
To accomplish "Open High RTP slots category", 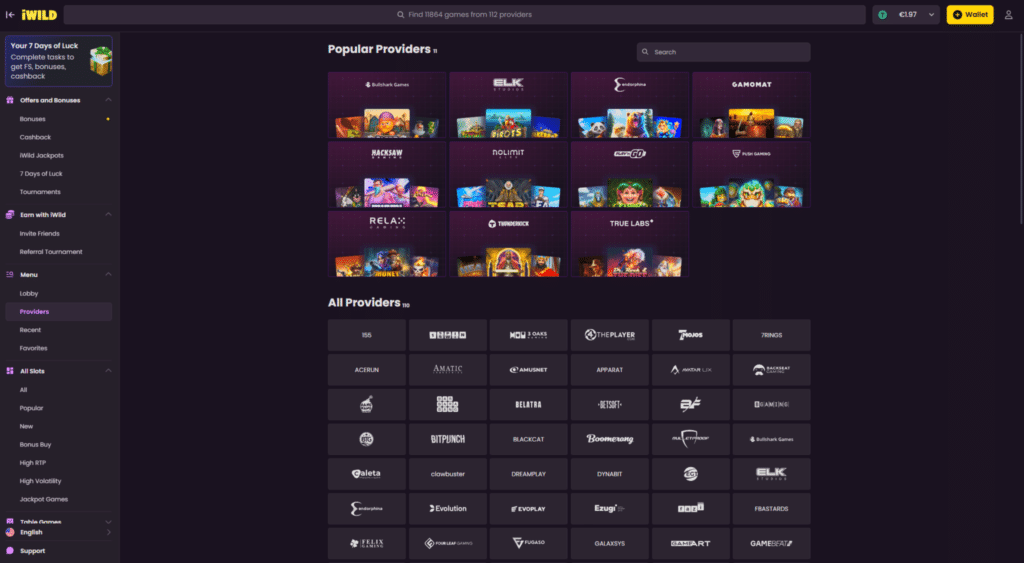I will click(x=33, y=462).
